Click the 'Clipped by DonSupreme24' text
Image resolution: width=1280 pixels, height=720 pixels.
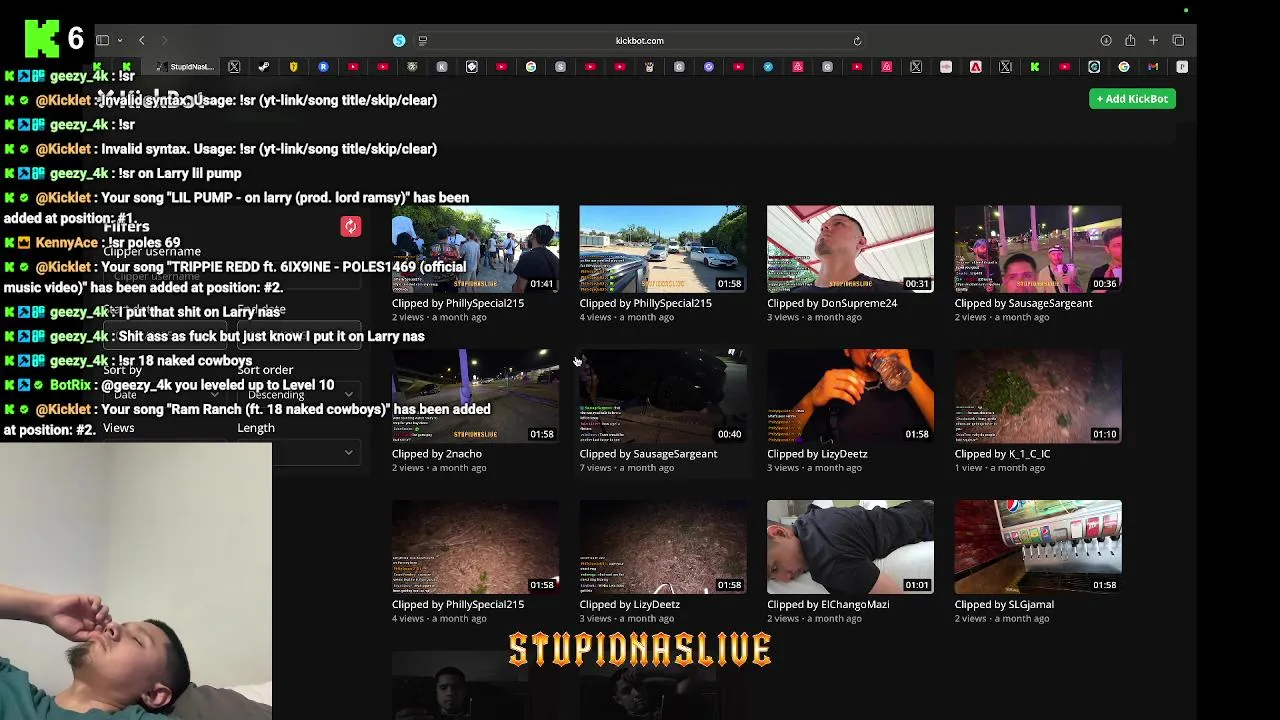pos(832,303)
